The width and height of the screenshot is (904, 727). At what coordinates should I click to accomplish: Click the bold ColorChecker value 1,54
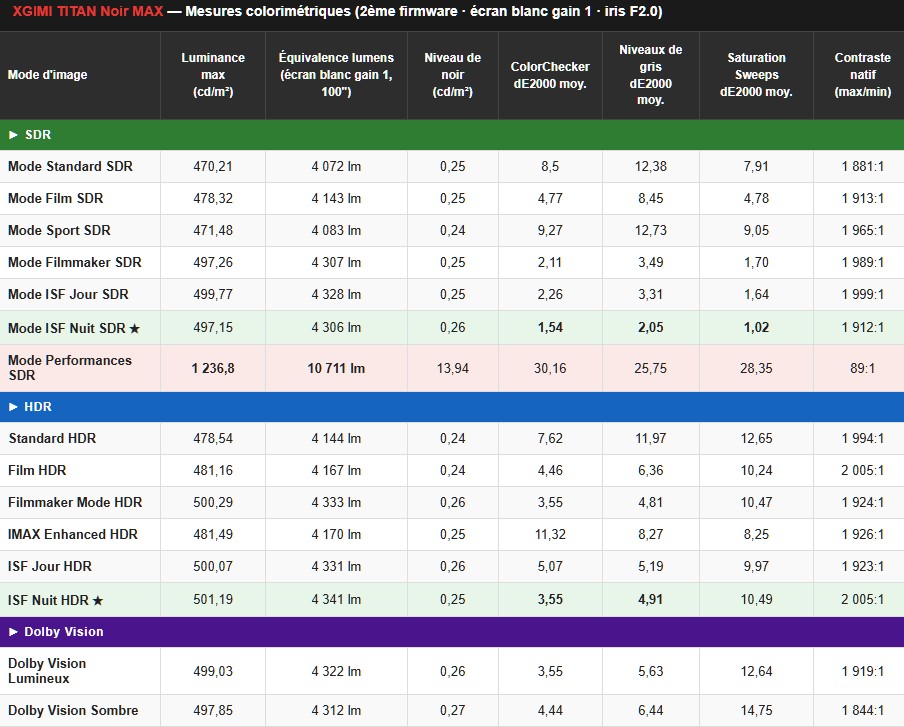(x=550, y=327)
